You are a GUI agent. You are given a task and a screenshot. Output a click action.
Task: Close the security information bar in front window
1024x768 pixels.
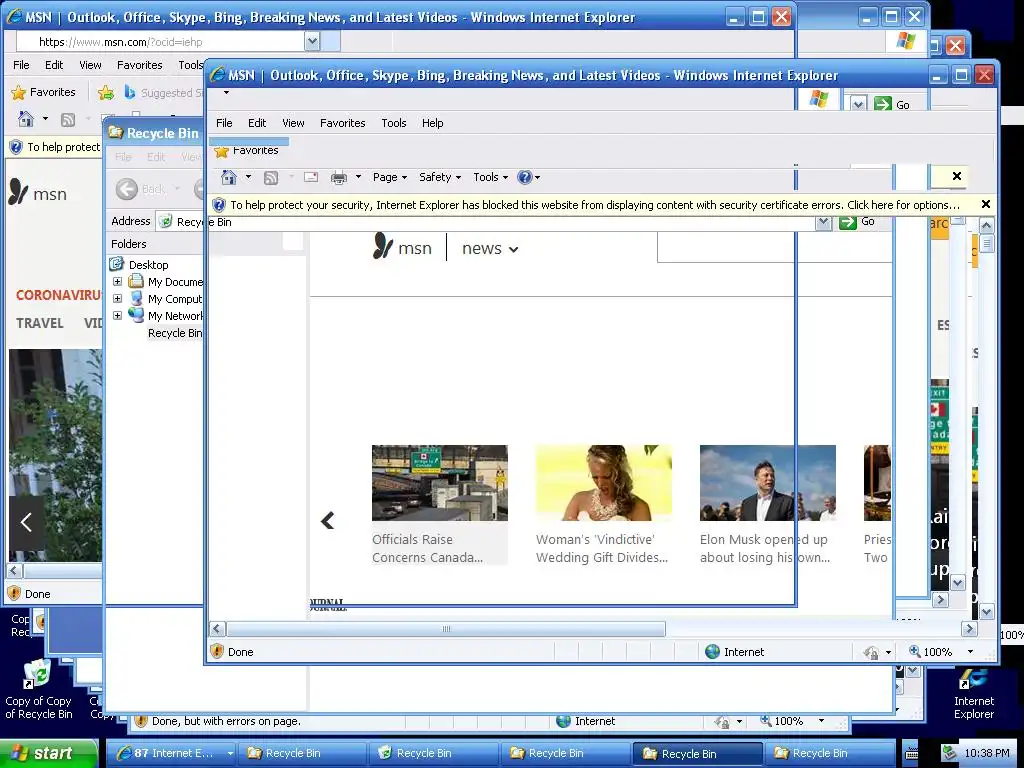tap(986, 204)
